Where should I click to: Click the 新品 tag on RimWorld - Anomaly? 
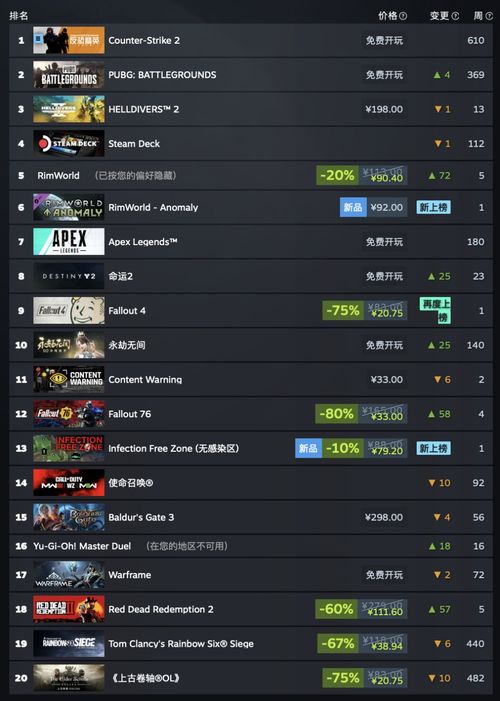tap(353, 207)
